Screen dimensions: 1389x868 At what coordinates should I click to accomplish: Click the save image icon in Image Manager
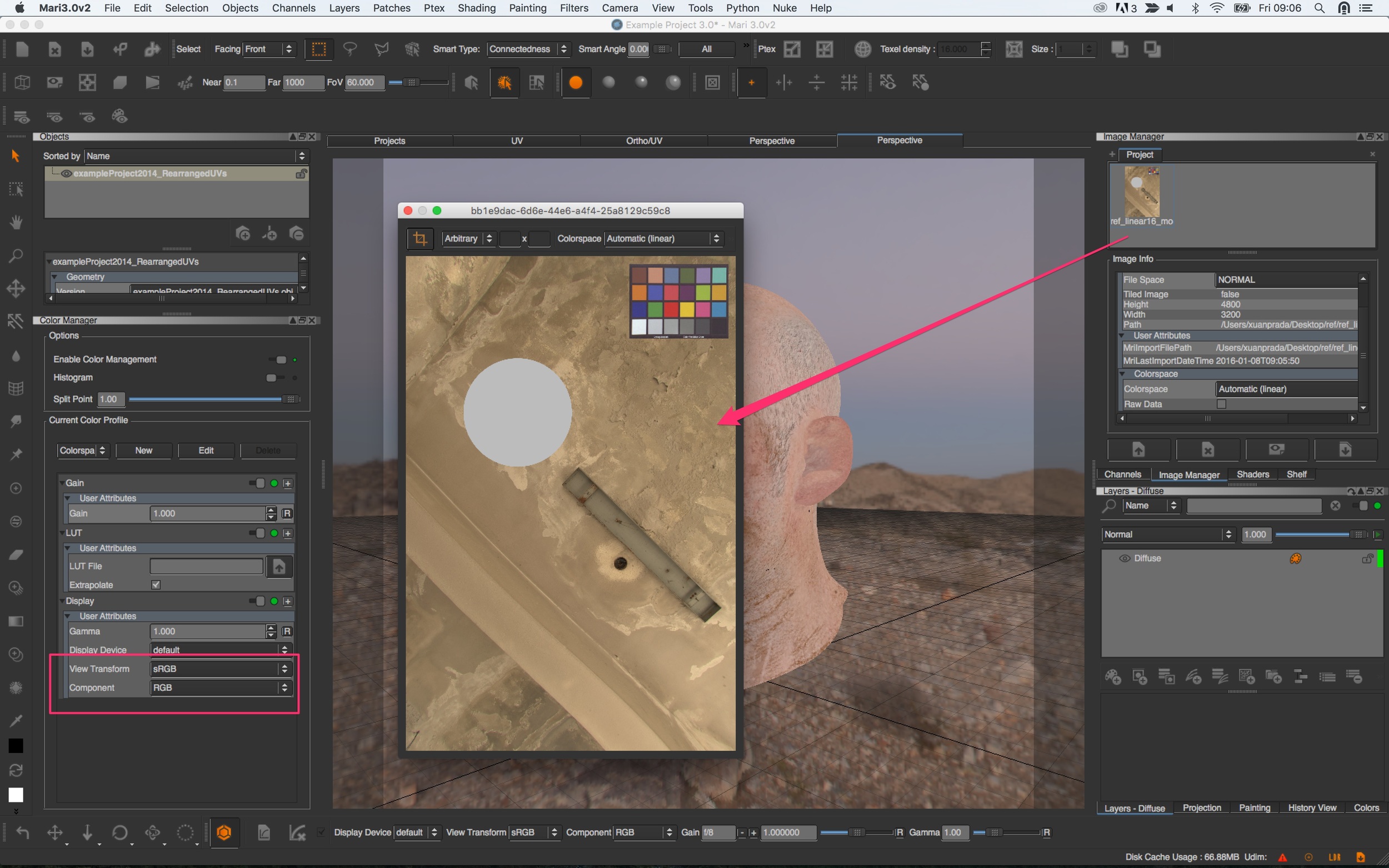pyautogui.click(x=1345, y=449)
